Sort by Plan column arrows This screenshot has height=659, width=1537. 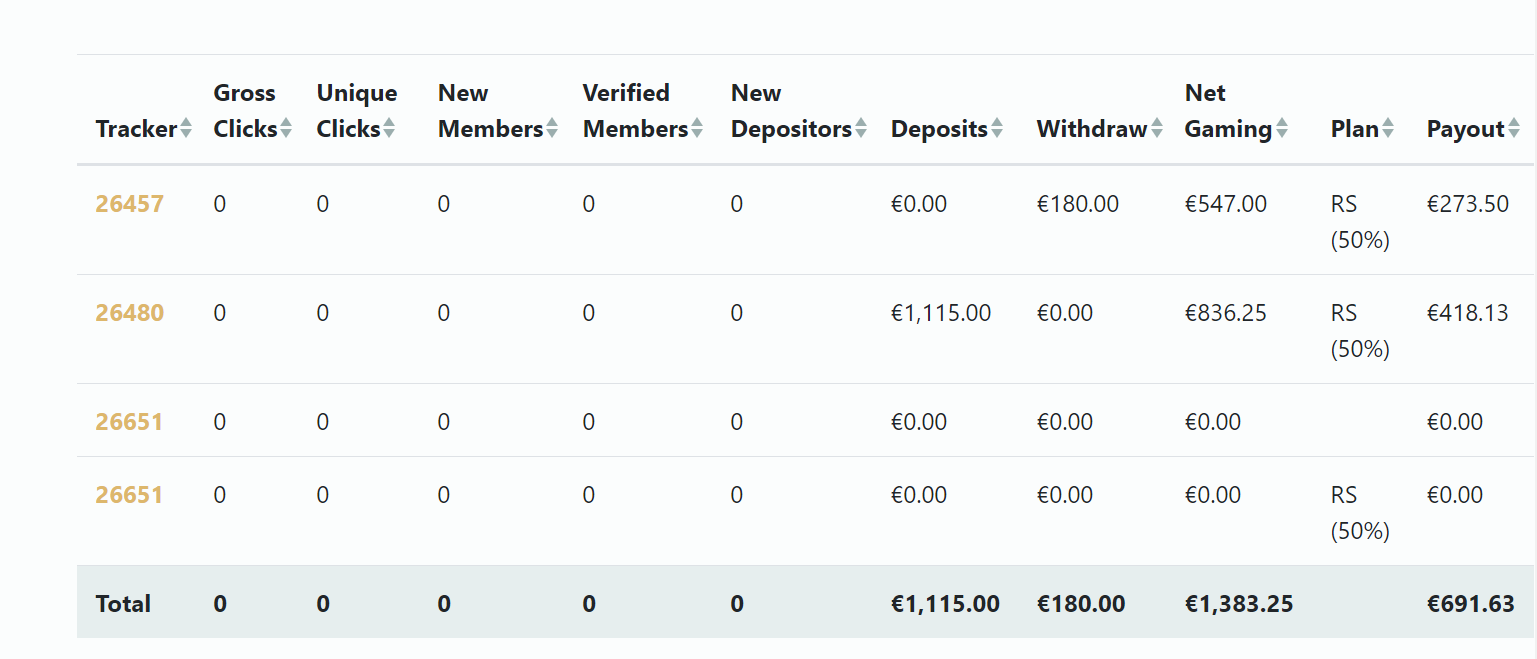[1388, 129]
